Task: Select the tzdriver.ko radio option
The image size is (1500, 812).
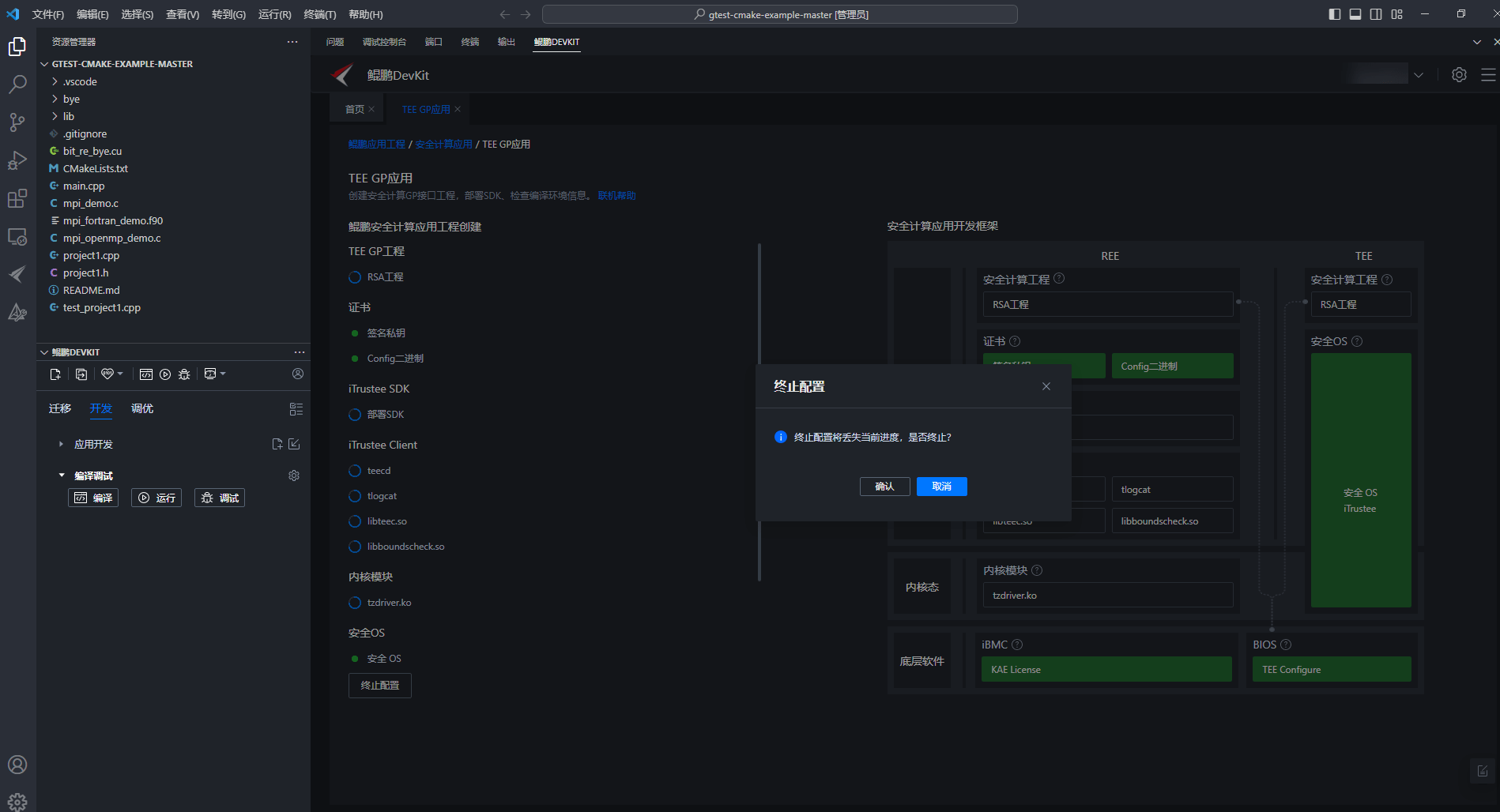Action: point(355,603)
